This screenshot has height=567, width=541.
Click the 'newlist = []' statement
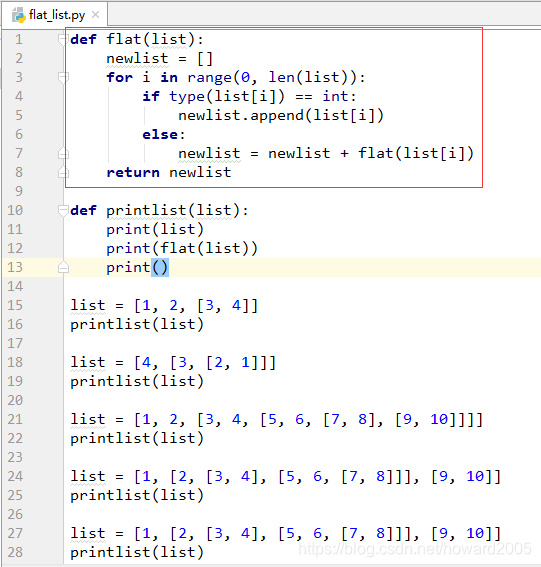(159, 58)
